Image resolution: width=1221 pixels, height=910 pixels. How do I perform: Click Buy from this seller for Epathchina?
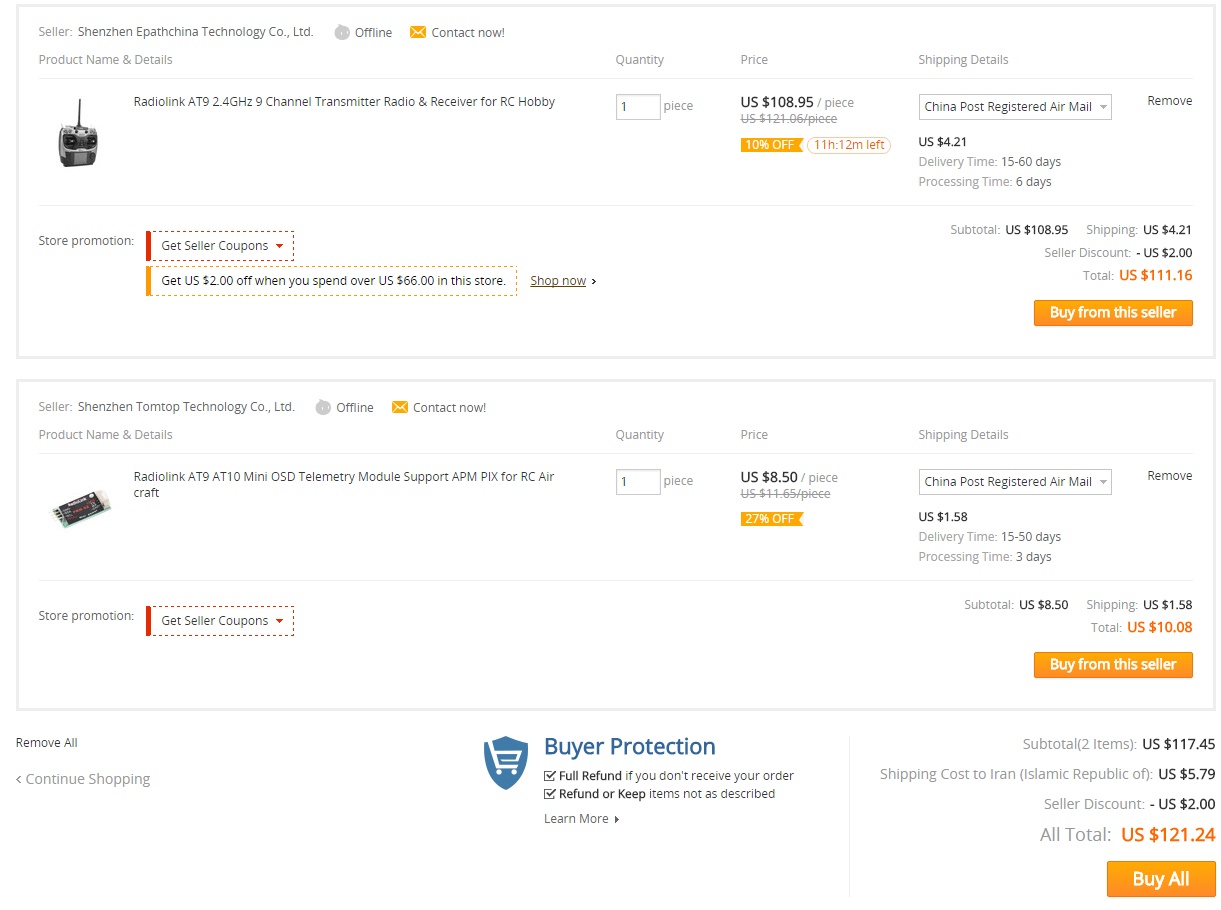1113,313
